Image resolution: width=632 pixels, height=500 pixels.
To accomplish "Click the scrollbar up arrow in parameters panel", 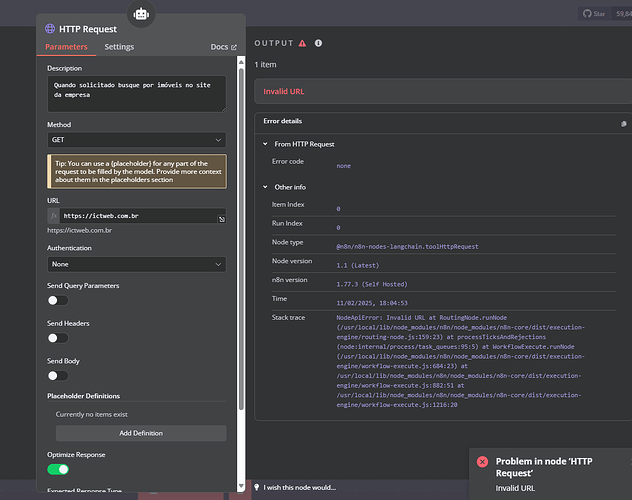I will [241, 62].
